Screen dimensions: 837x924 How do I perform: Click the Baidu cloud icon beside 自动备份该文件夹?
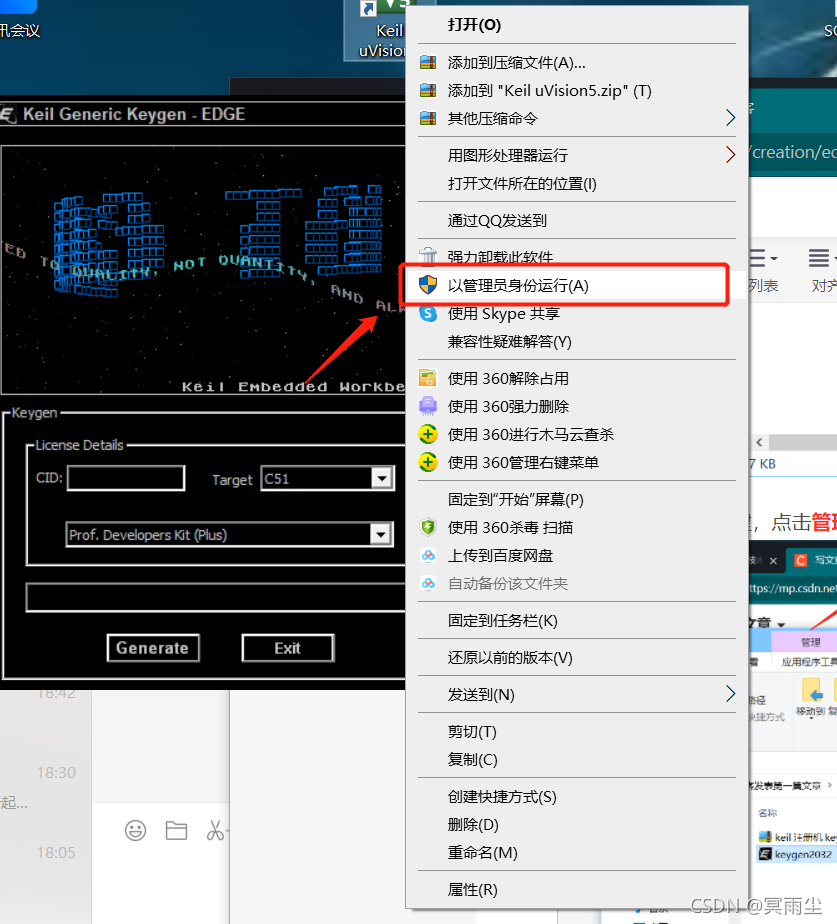[428, 583]
